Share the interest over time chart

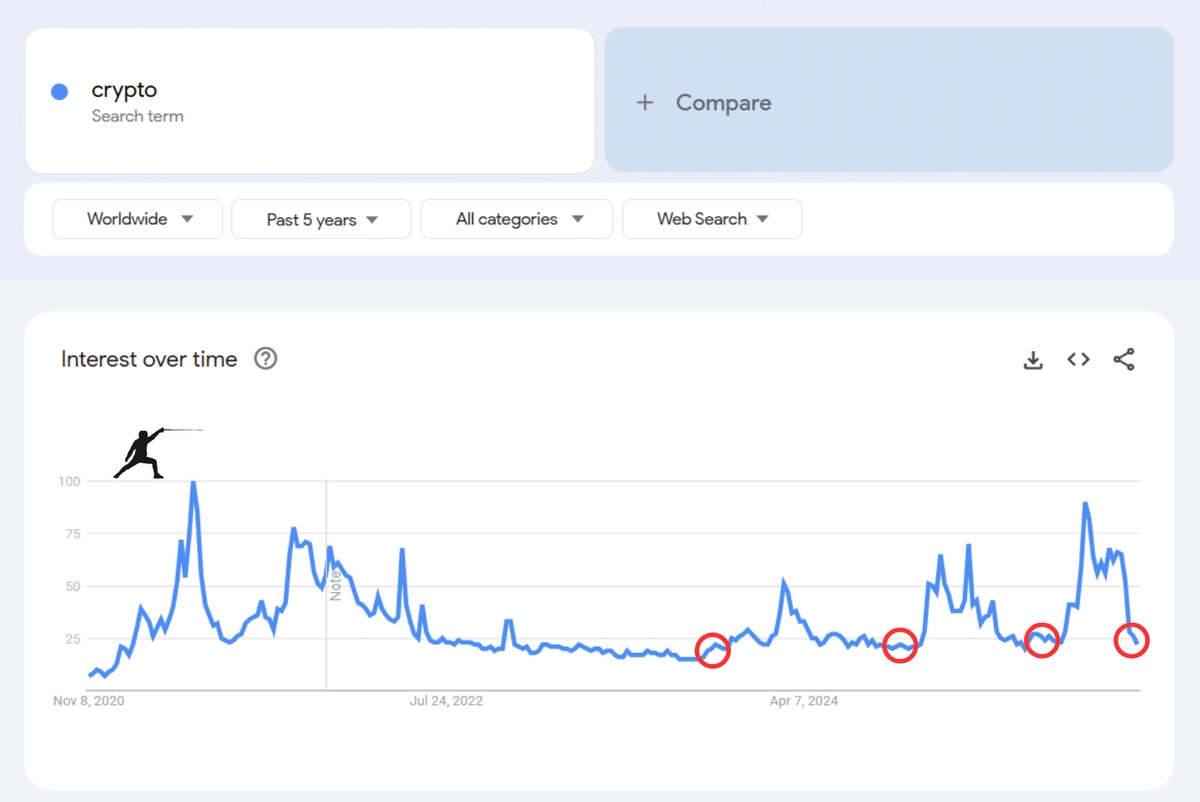[1124, 360]
